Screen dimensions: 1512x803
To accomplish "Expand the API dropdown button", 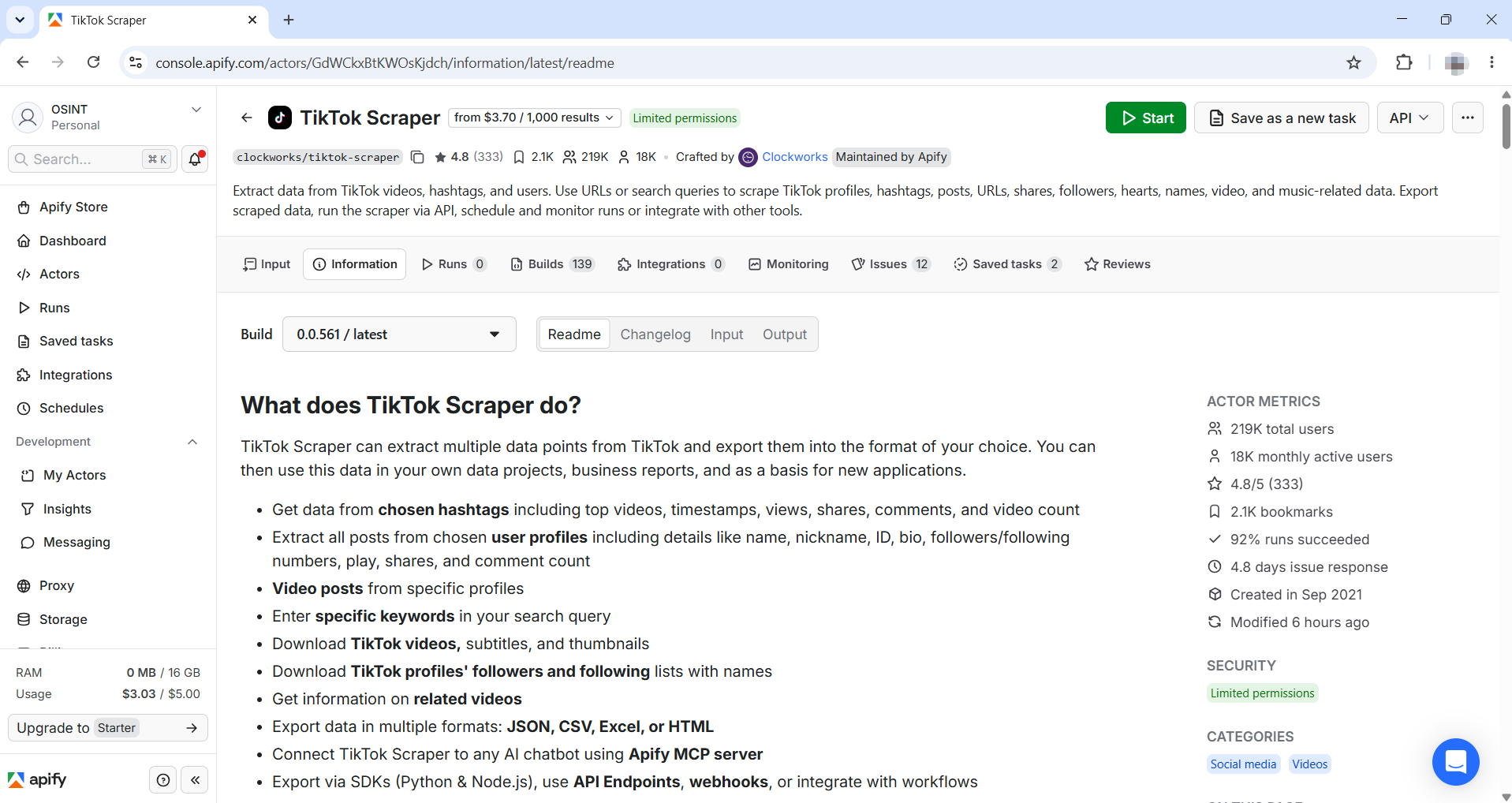I will pos(1409,118).
